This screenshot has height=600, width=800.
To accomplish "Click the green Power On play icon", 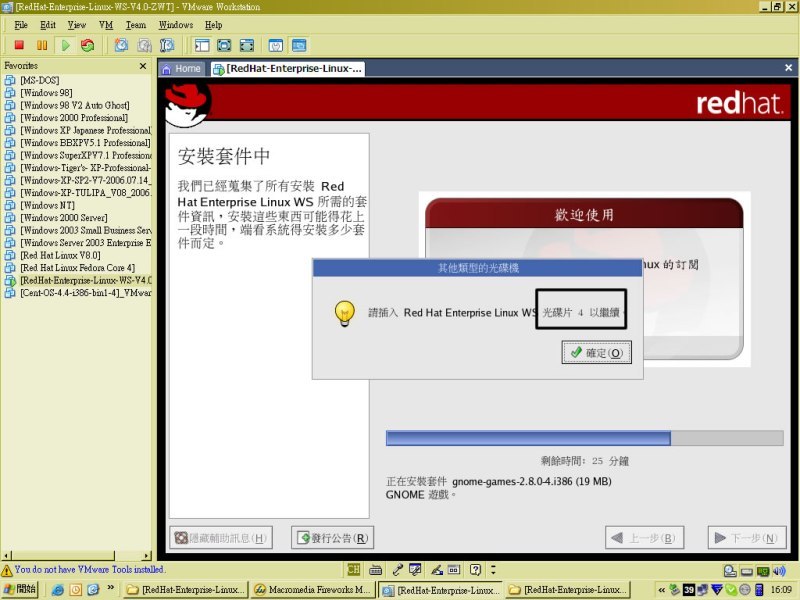I will point(65,45).
